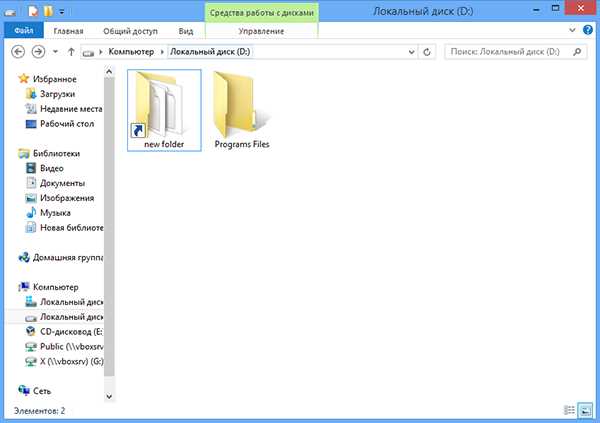Click the search magnifier icon
Image resolution: width=600 pixels, height=423 pixels.
(x=577, y=52)
